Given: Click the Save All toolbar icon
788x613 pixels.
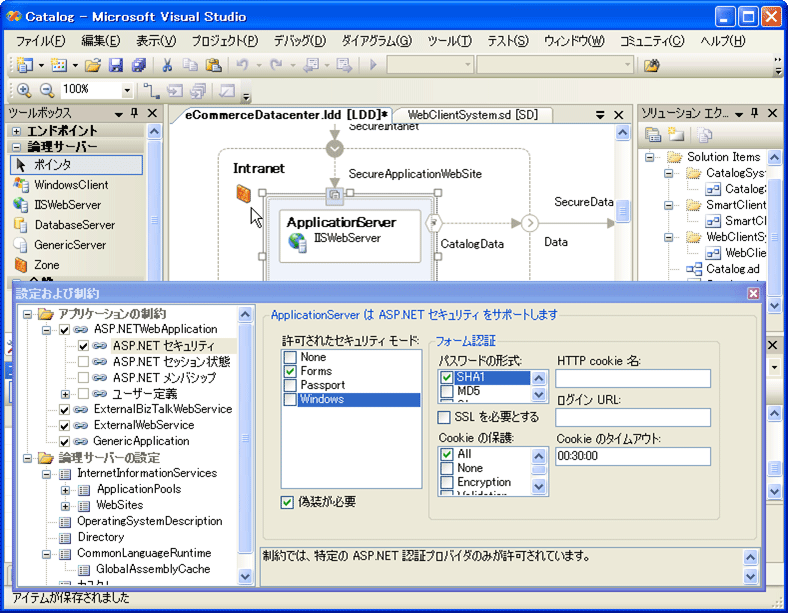Looking at the screenshot, I should [138, 65].
